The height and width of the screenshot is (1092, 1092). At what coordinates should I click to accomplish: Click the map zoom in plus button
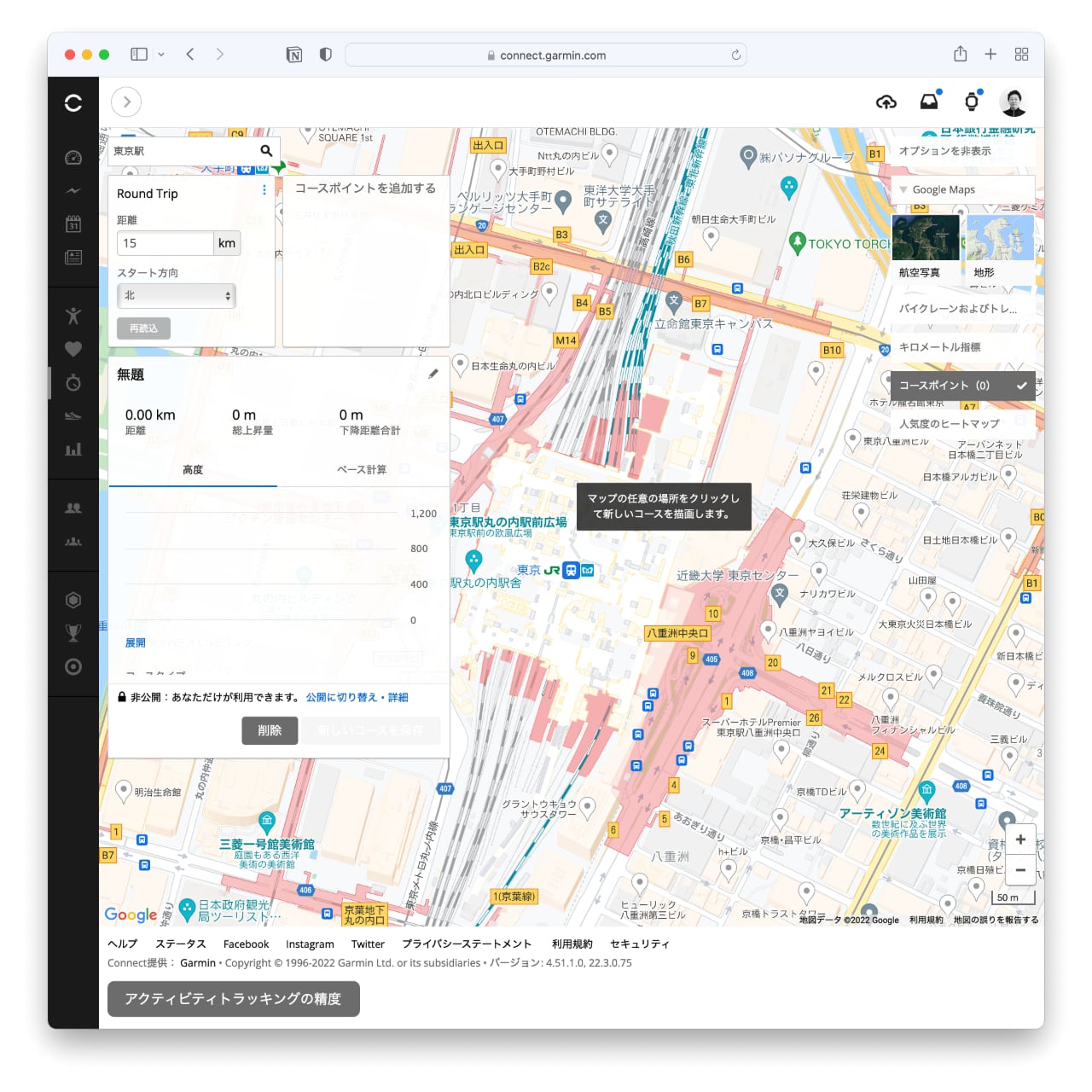point(1020,839)
